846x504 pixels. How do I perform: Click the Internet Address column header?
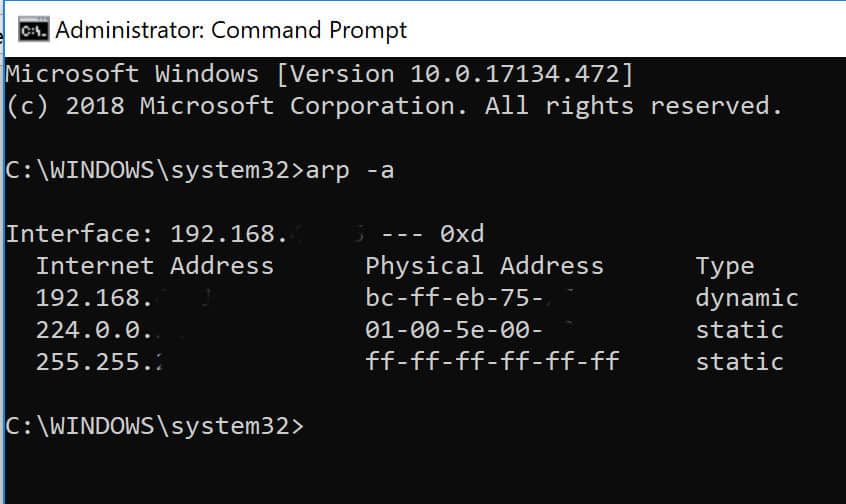[155, 266]
